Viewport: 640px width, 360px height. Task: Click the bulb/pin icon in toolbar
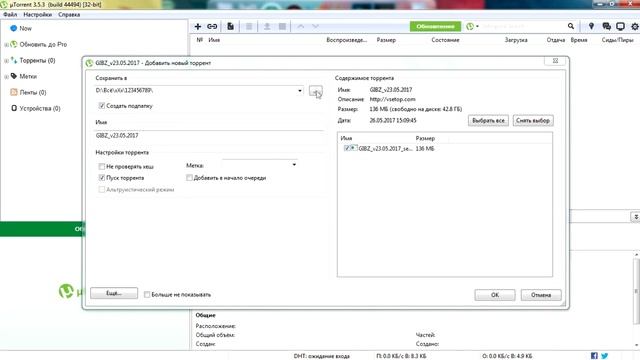coord(591,27)
